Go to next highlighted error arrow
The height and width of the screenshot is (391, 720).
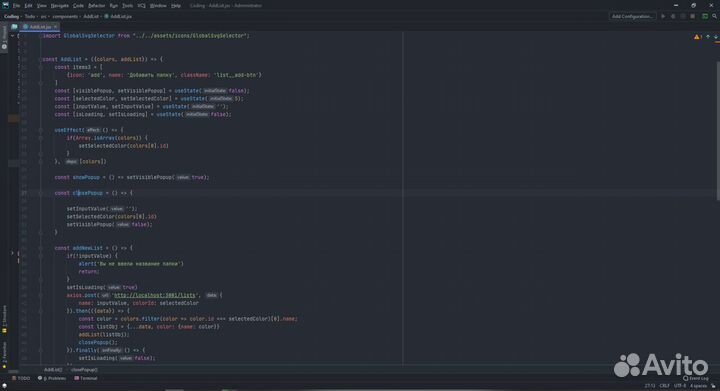pos(715,37)
